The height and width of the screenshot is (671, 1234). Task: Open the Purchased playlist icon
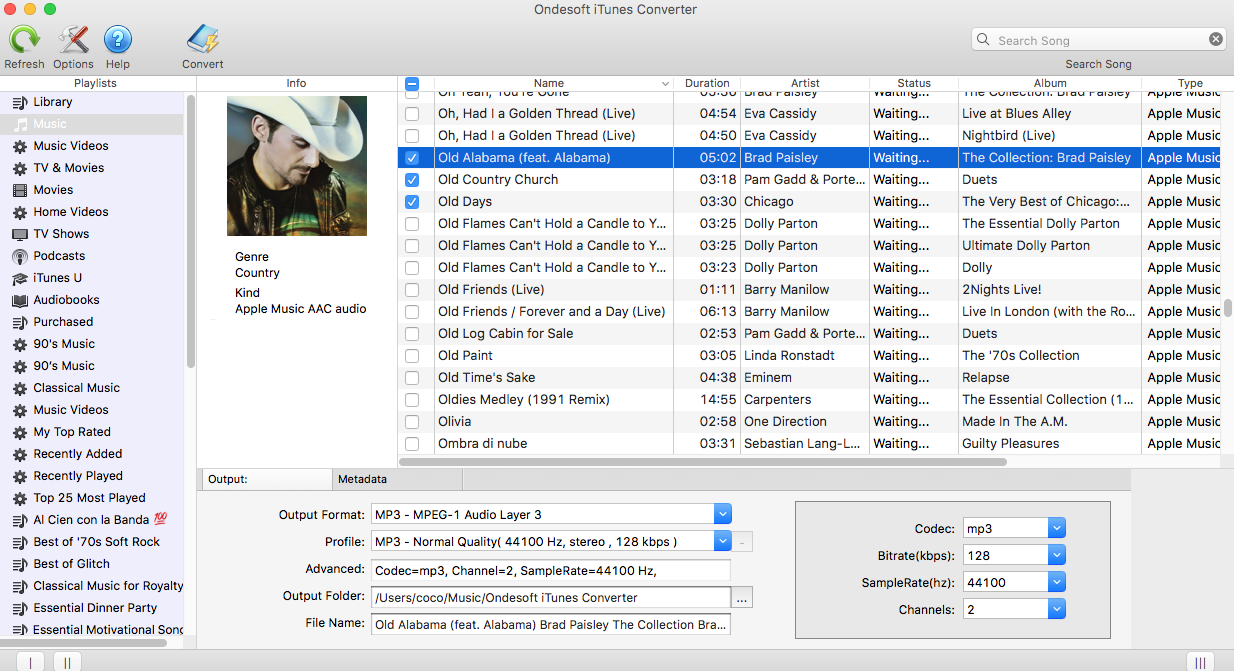pos(20,322)
